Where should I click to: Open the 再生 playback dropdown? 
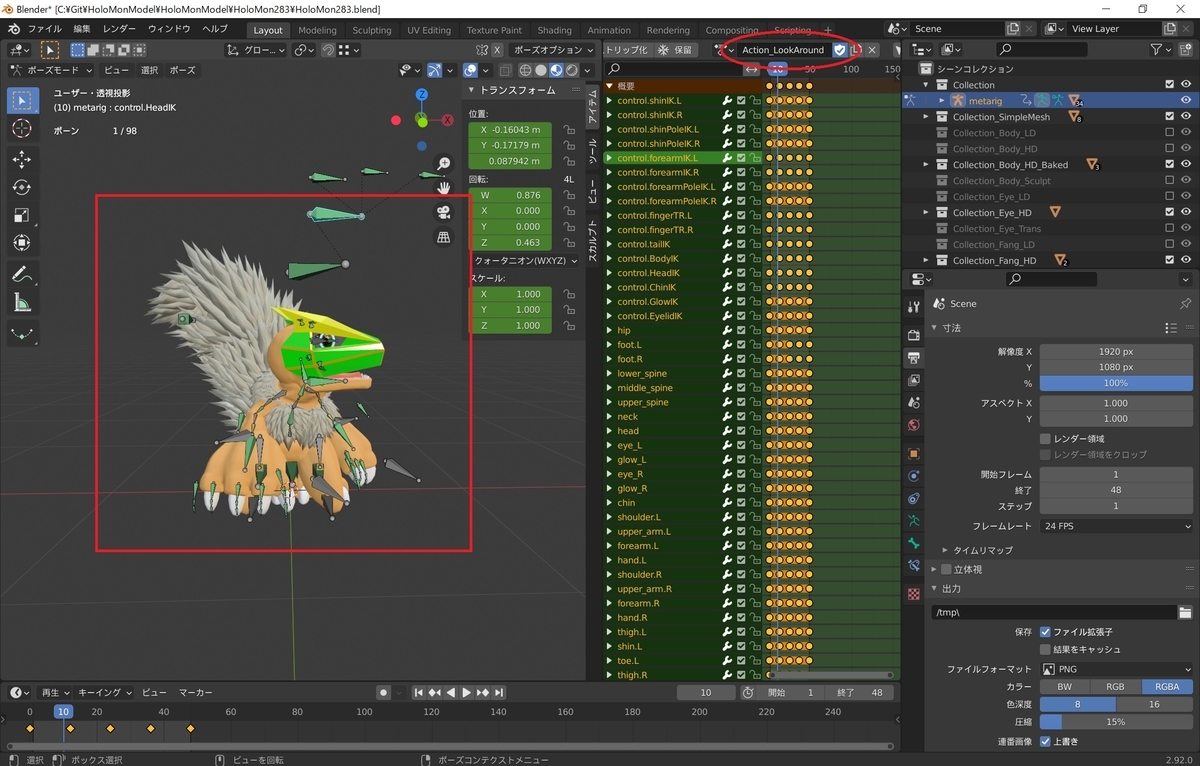click(x=55, y=692)
